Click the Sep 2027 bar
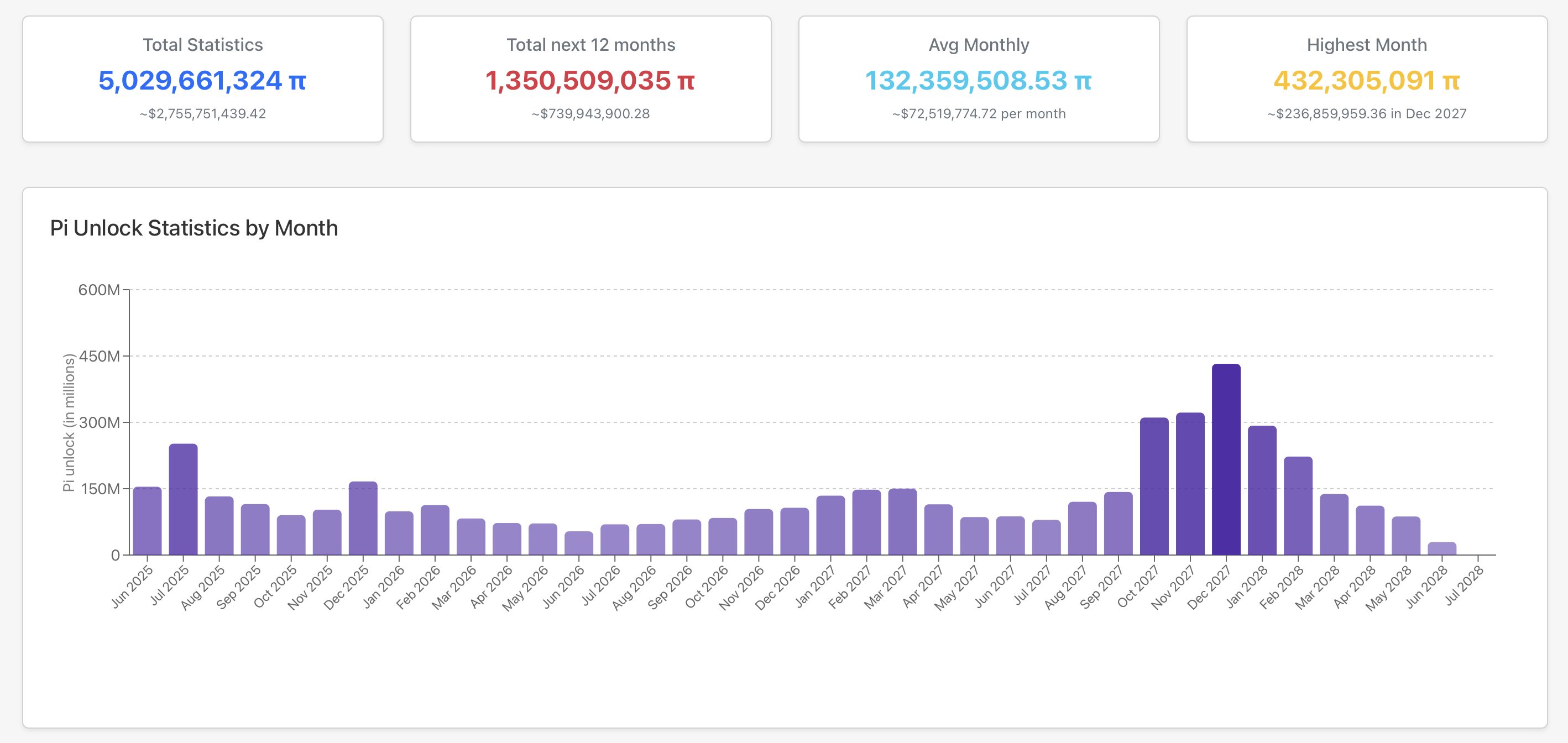The width and height of the screenshot is (1568, 743). point(1118,524)
